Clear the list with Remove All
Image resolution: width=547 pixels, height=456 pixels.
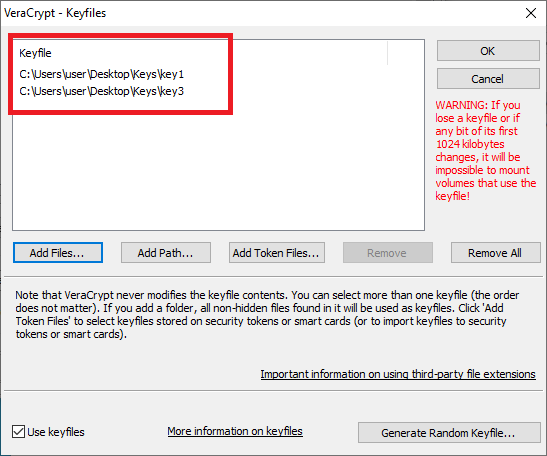click(495, 253)
